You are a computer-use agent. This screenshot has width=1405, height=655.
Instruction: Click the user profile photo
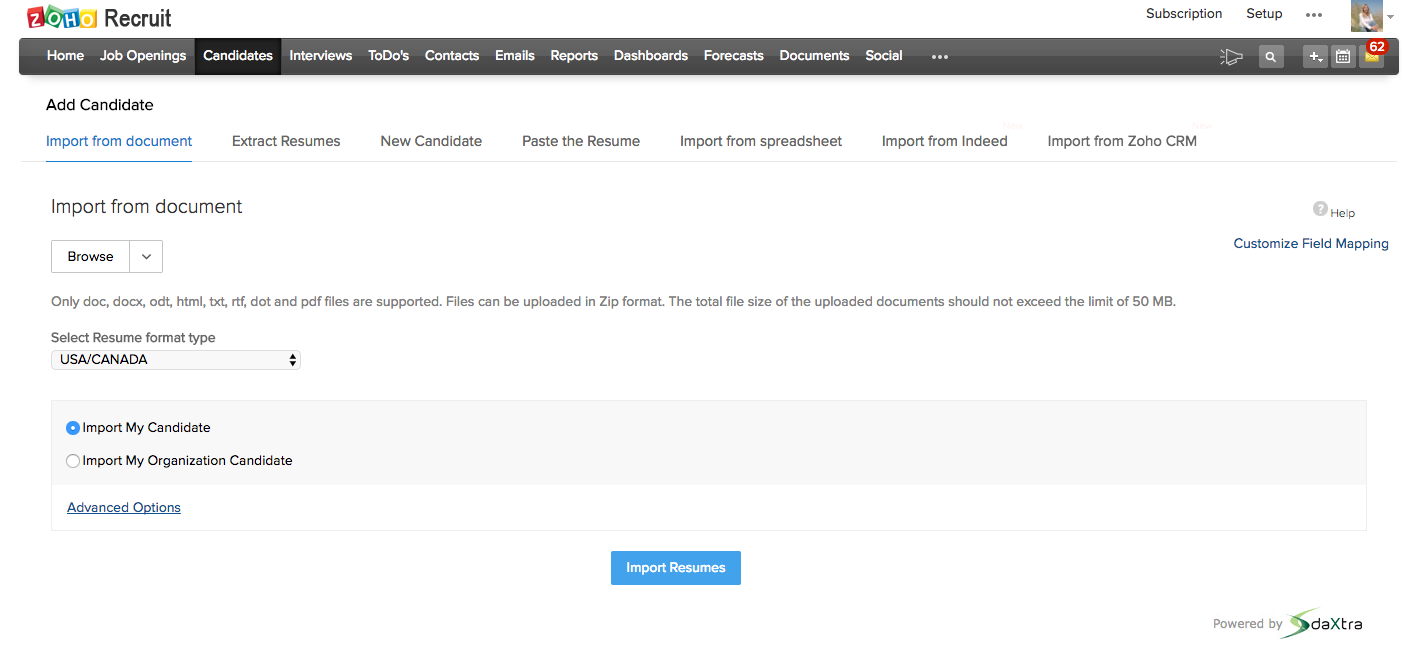point(1366,16)
